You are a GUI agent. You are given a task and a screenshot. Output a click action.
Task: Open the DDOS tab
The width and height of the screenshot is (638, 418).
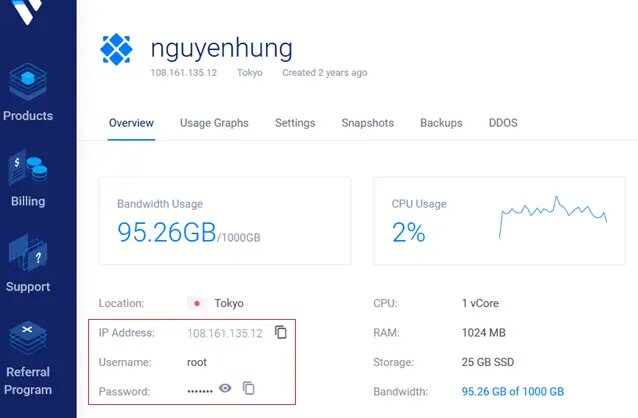(x=503, y=123)
